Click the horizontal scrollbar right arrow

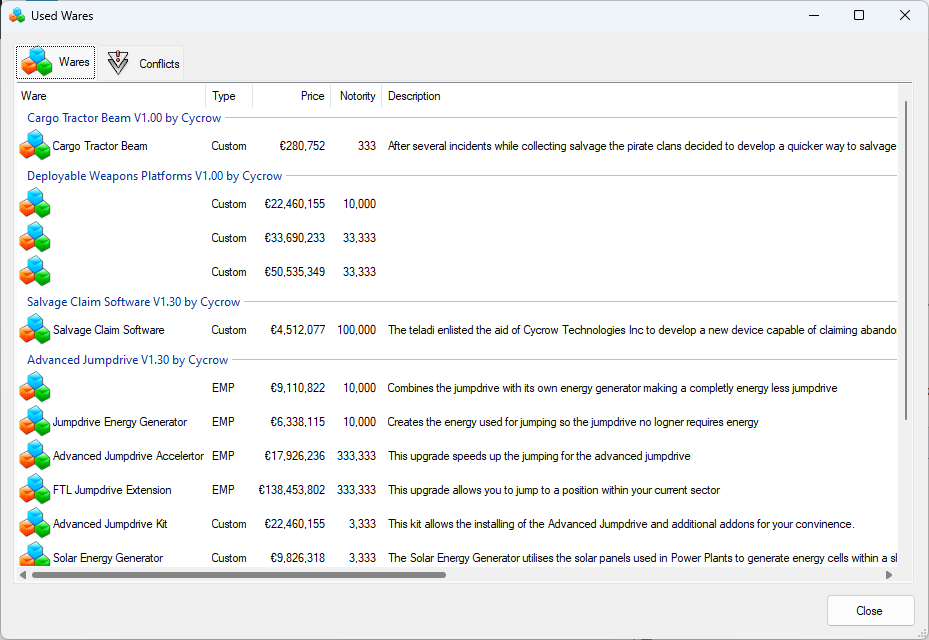[889, 575]
